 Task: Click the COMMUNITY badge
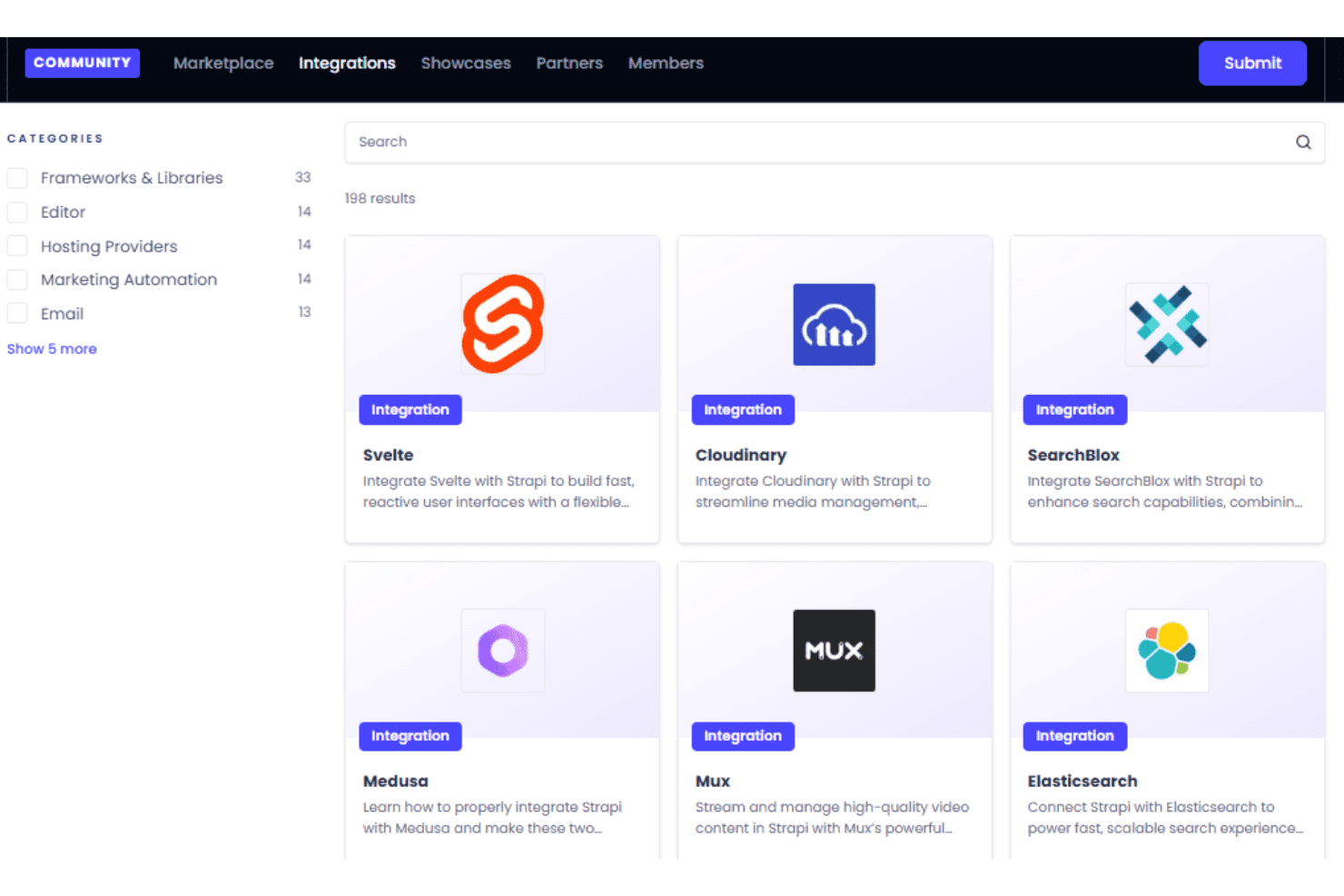(x=83, y=63)
